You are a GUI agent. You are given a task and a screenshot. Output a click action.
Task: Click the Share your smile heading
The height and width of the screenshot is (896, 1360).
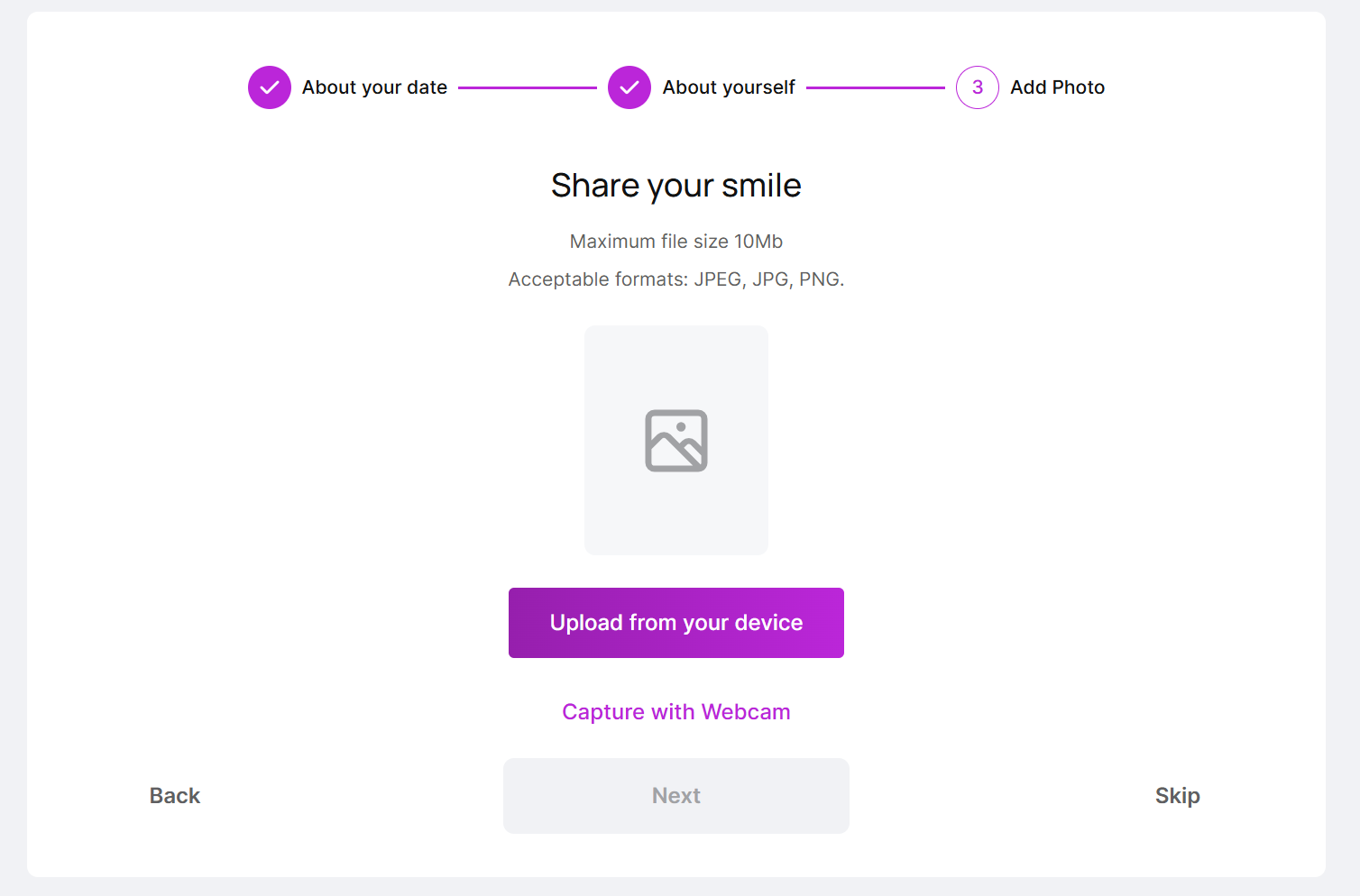[x=676, y=186]
